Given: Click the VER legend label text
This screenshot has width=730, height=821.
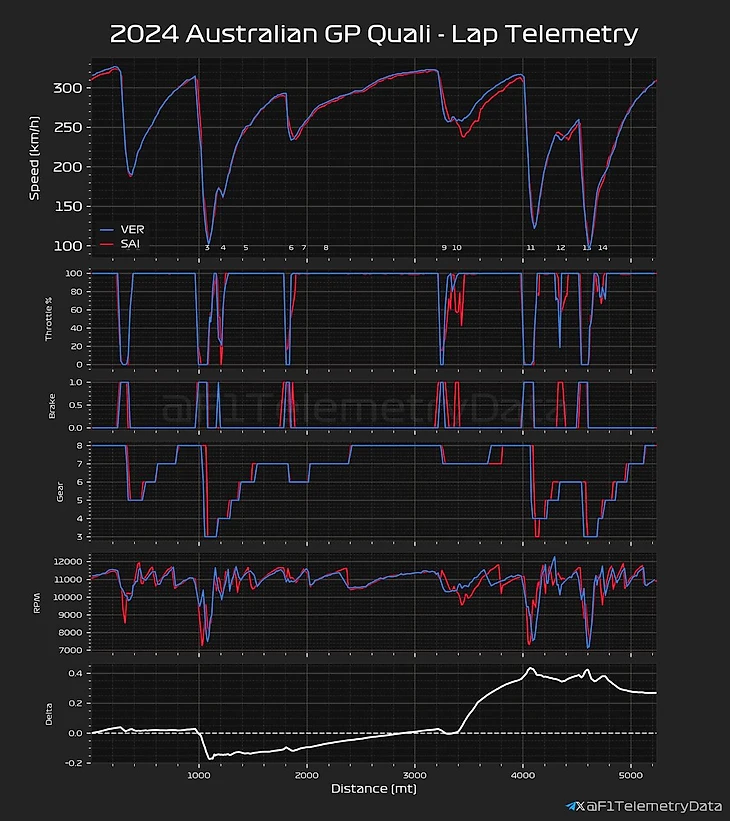Looking at the screenshot, I should [132, 229].
